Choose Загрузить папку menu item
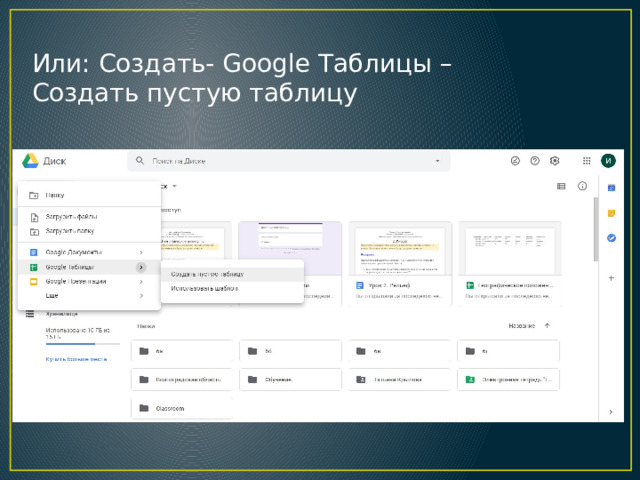The width and height of the screenshot is (640, 480). point(89,231)
